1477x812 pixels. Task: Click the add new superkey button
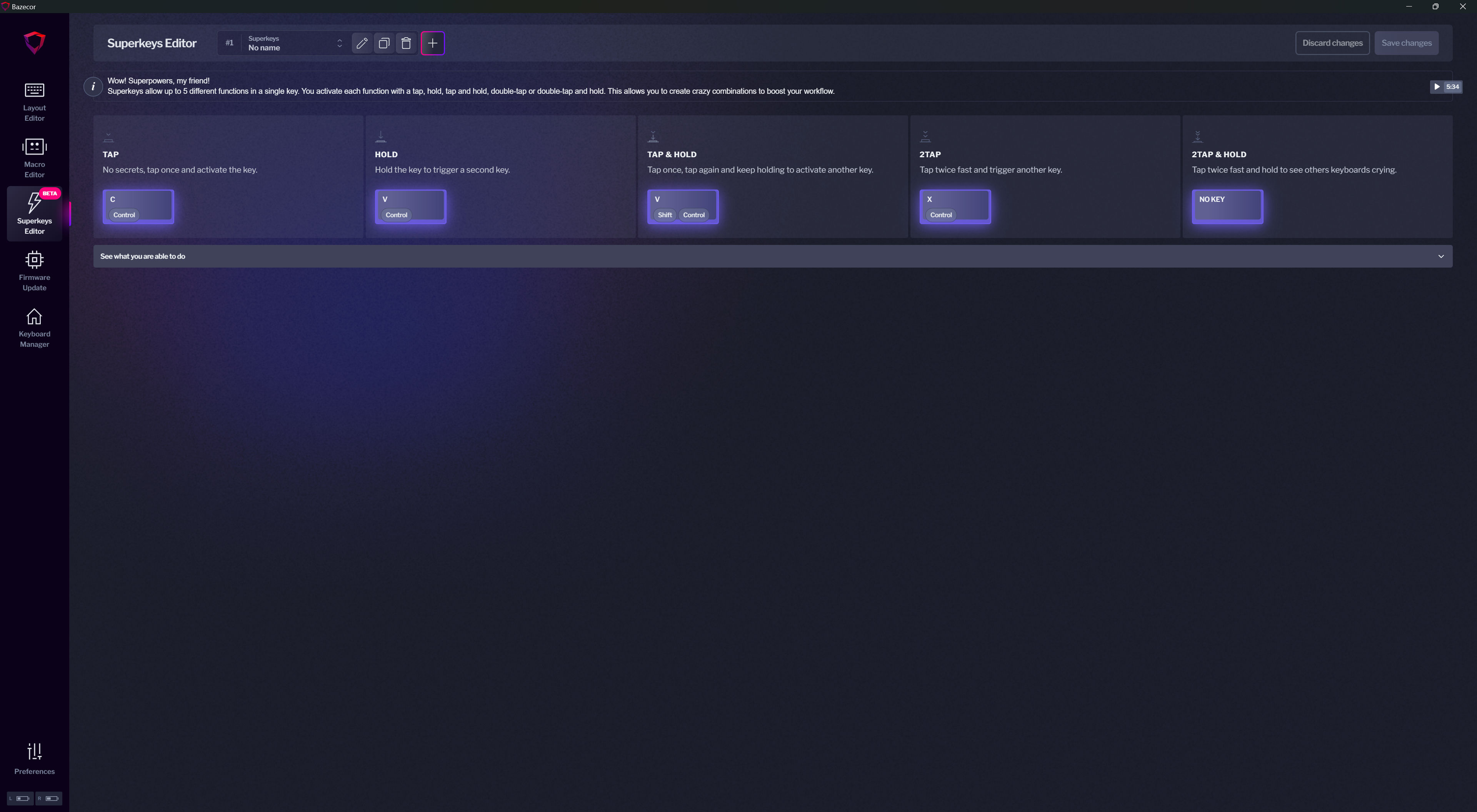coord(432,43)
